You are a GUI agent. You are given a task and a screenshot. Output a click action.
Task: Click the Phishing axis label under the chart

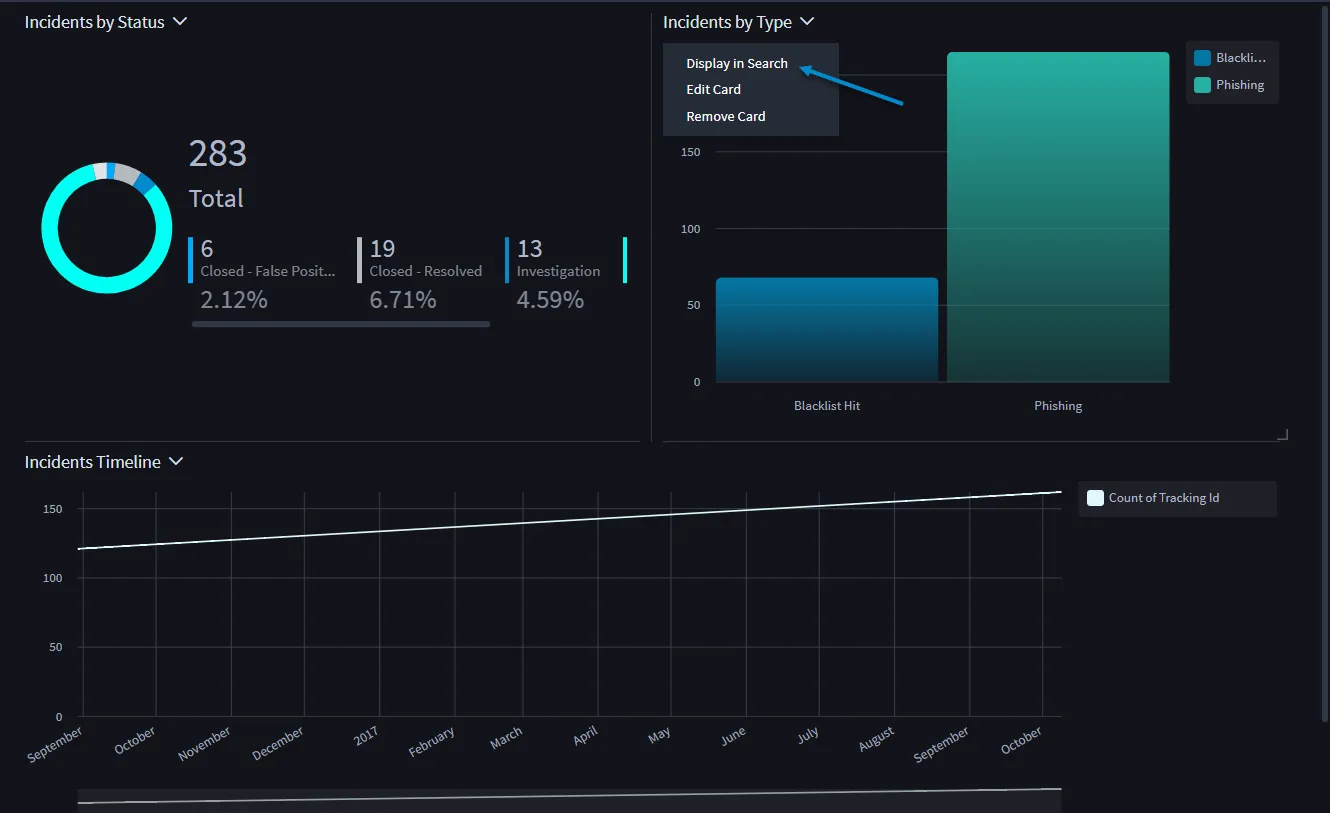coord(1058,405)
